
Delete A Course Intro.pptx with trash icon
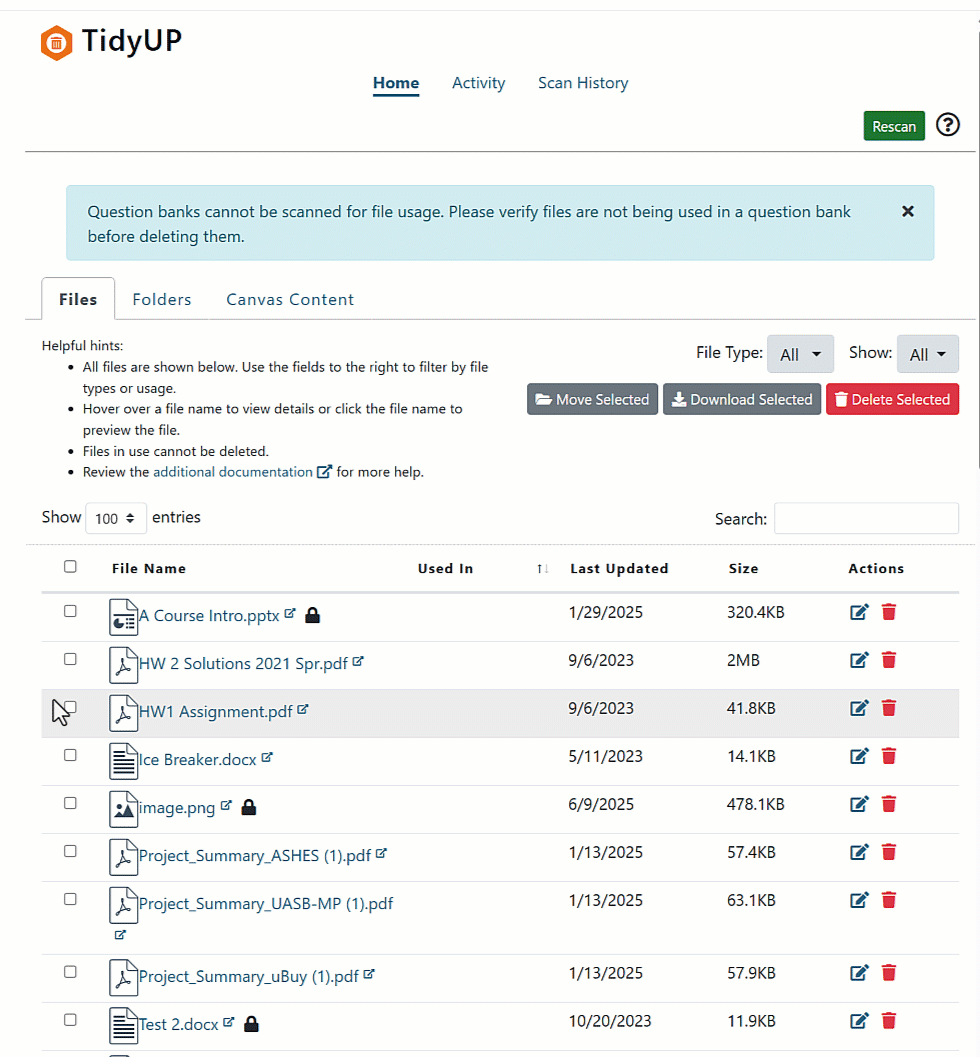pyautogui.click(x=889, y=612)
